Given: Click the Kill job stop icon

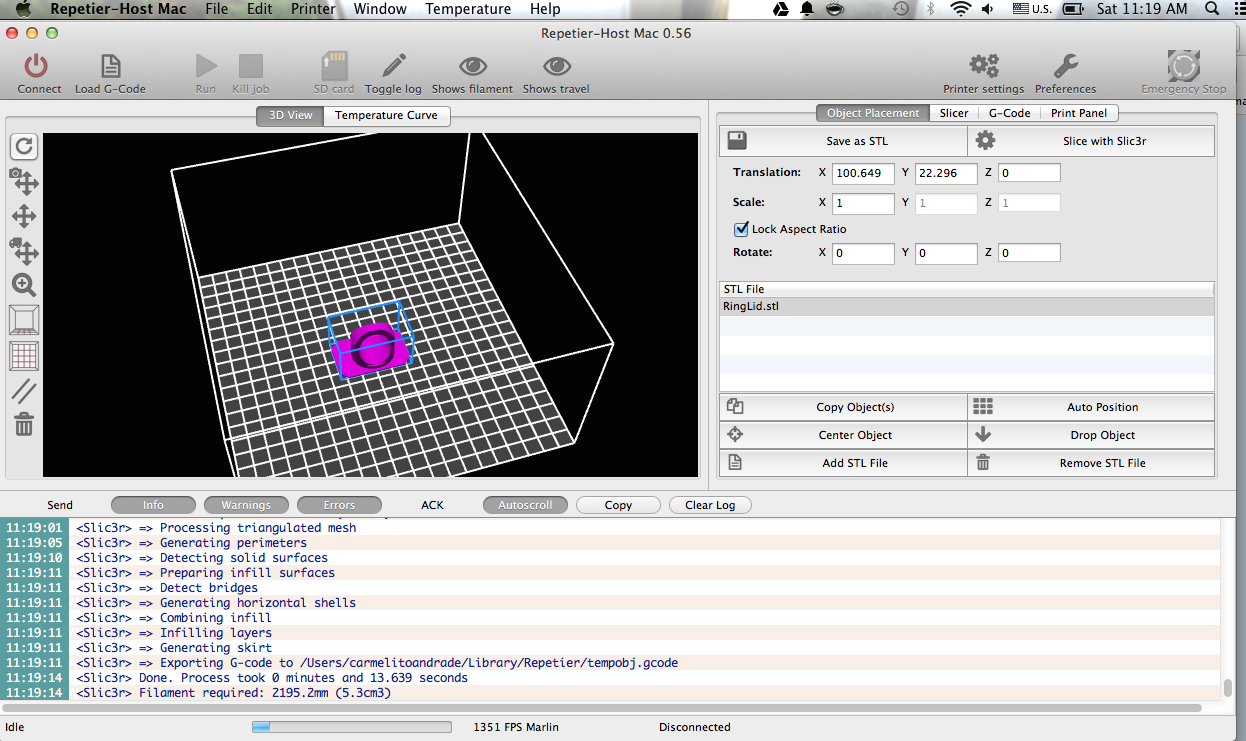Looking at the screenshot, I should [x=250, y=66].
